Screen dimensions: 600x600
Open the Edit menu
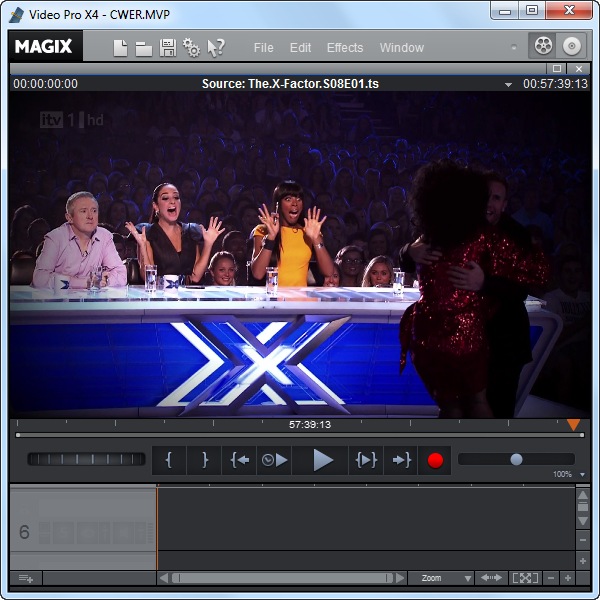300,48
